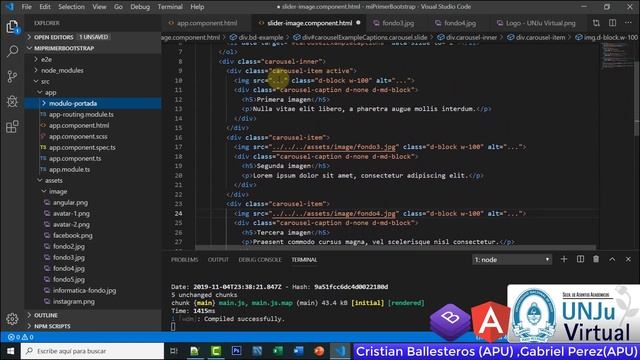The height and width of the screenshot is (360, 640).
Task: Open the File menu
Action: point(27,7)
